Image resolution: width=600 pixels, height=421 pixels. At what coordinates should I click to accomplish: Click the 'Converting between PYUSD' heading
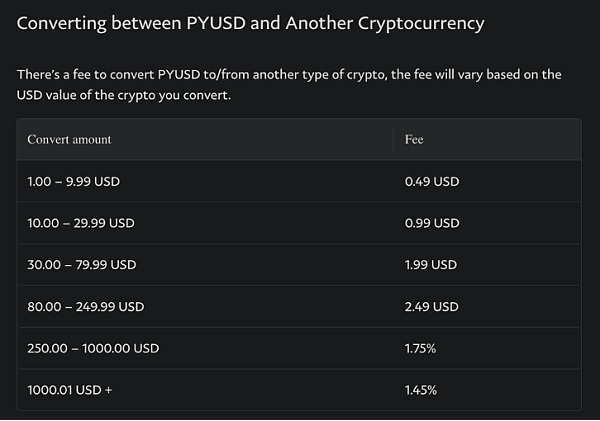pos(250,23)
